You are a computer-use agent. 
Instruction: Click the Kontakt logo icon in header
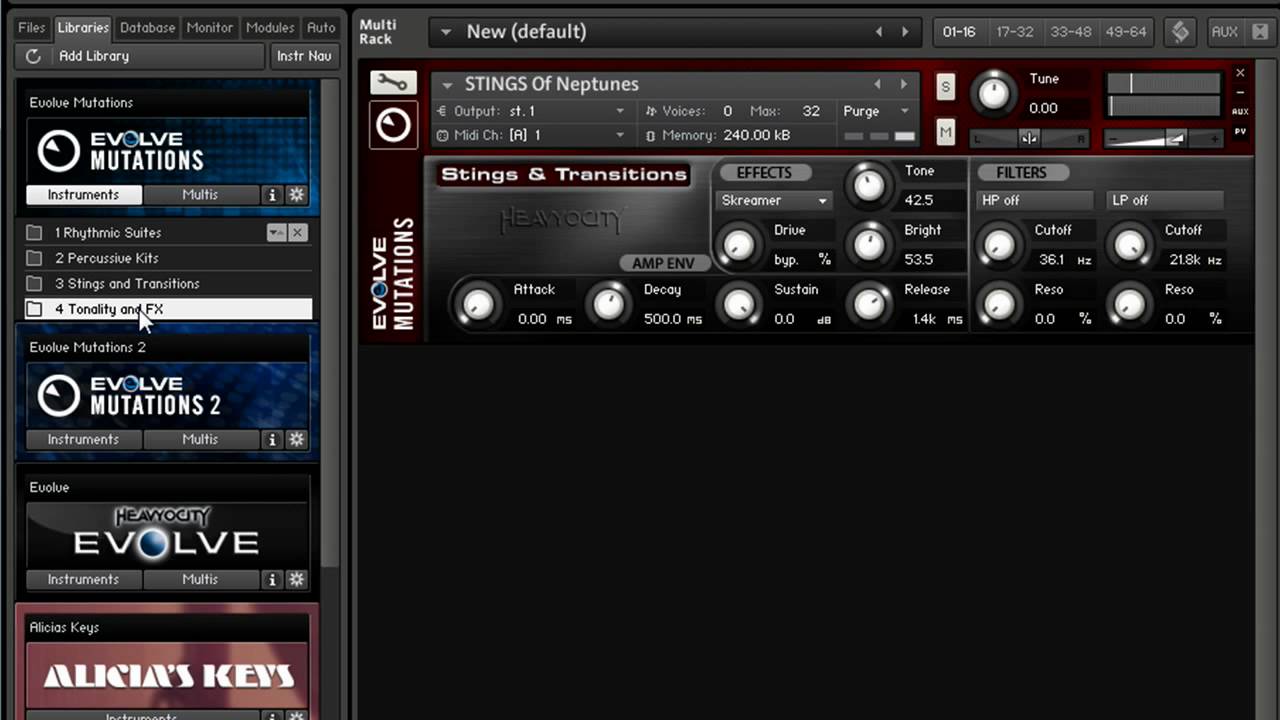click(1181, 32)
